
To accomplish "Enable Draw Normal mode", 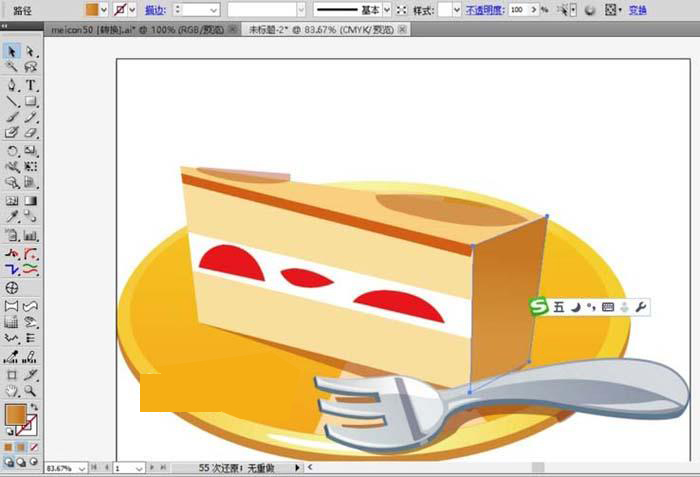I will point(8,462).
